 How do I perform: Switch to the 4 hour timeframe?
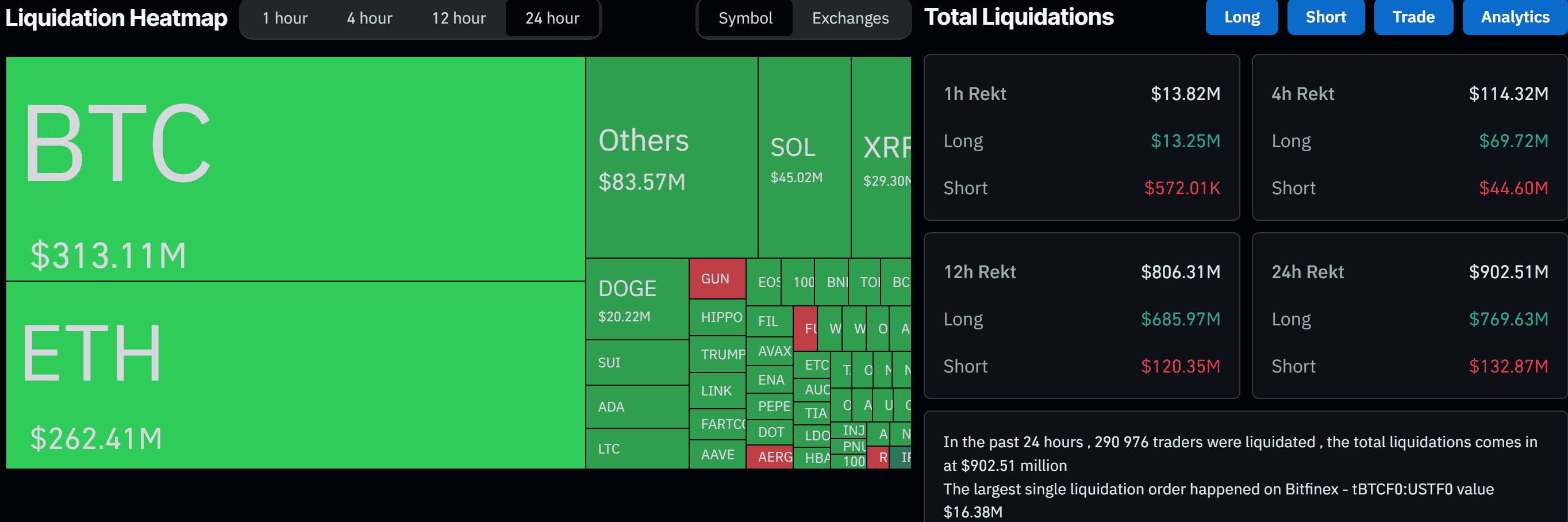pyautogui.click(x=369, y=18)
